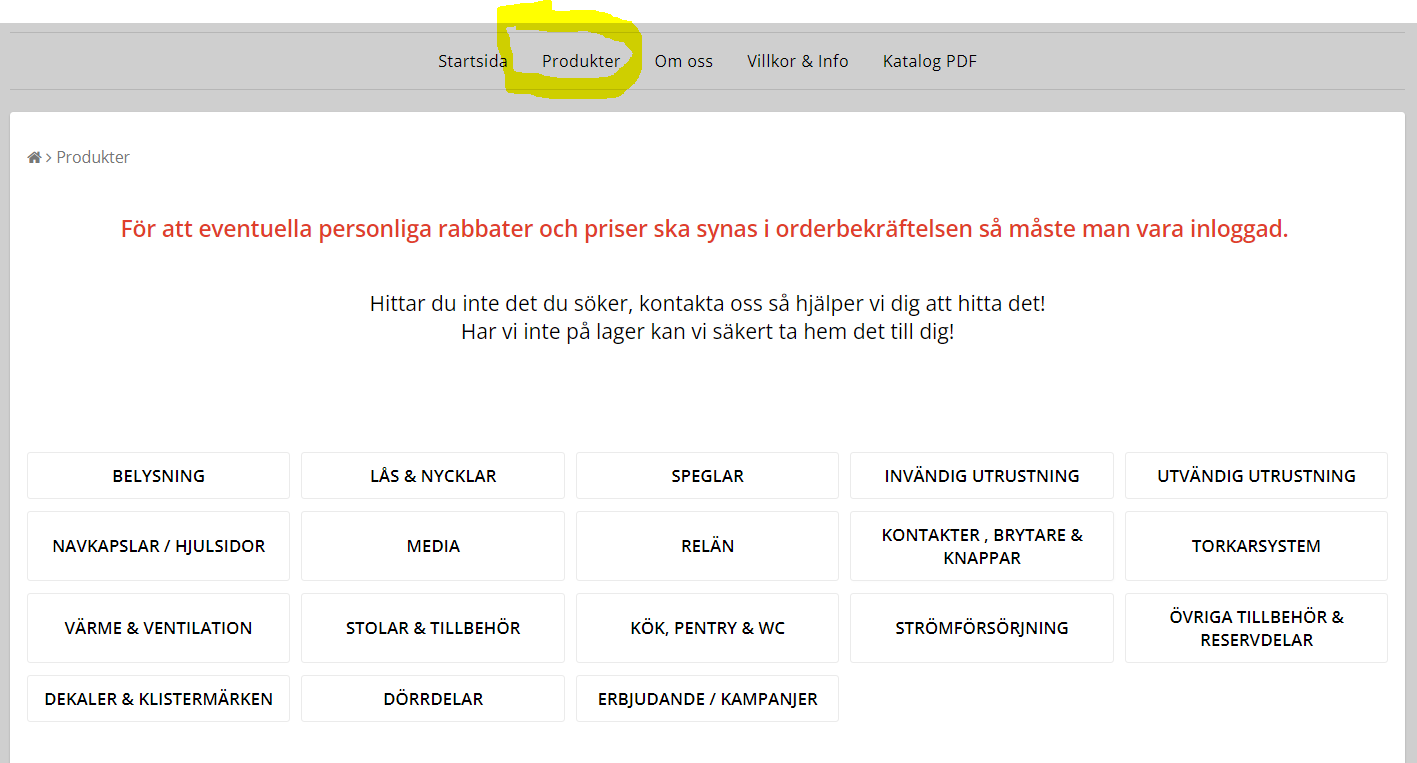
Task: Click the text 'Hittar du inte det du söker'
Action: 499,303
